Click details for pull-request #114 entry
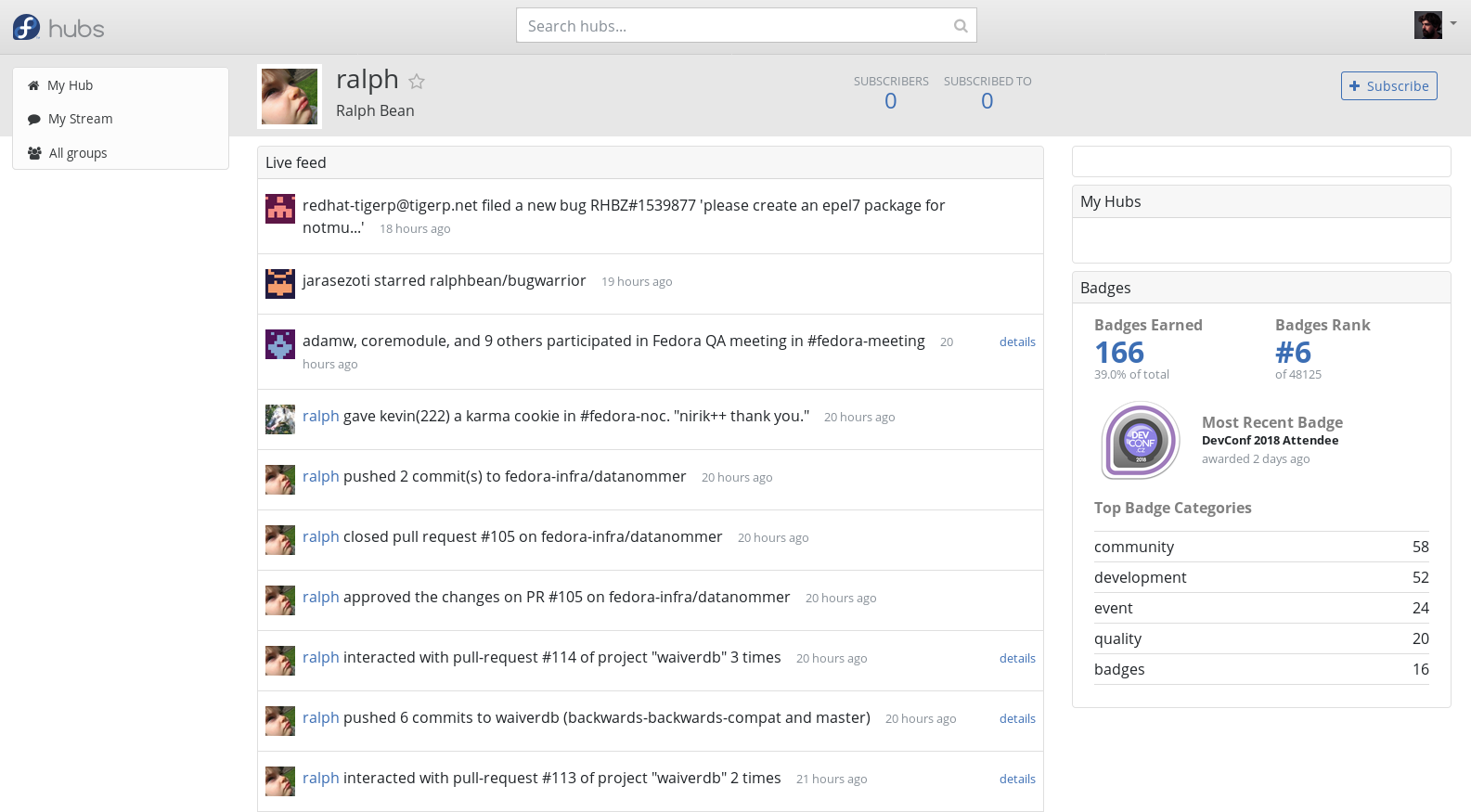Screen dimensions: 1471x812 point(1017,659)
